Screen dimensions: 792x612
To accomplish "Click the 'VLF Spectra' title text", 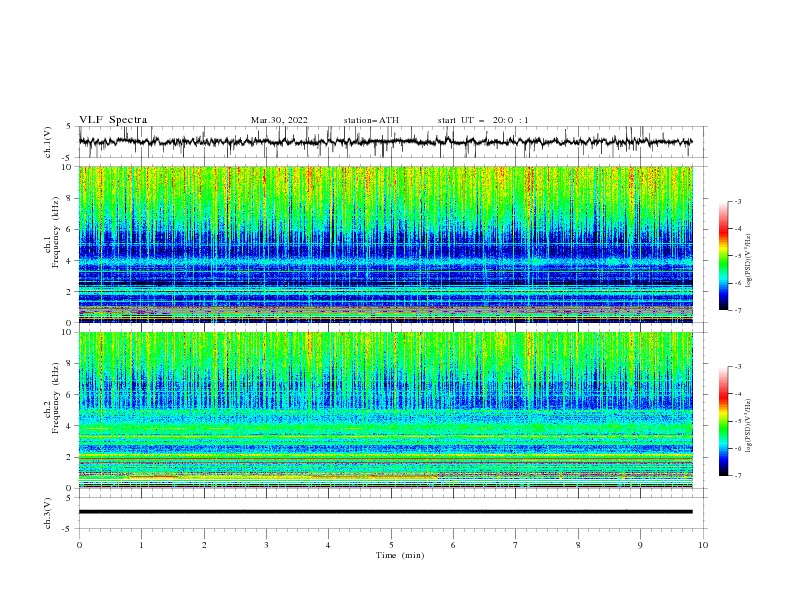I will 113,120.
